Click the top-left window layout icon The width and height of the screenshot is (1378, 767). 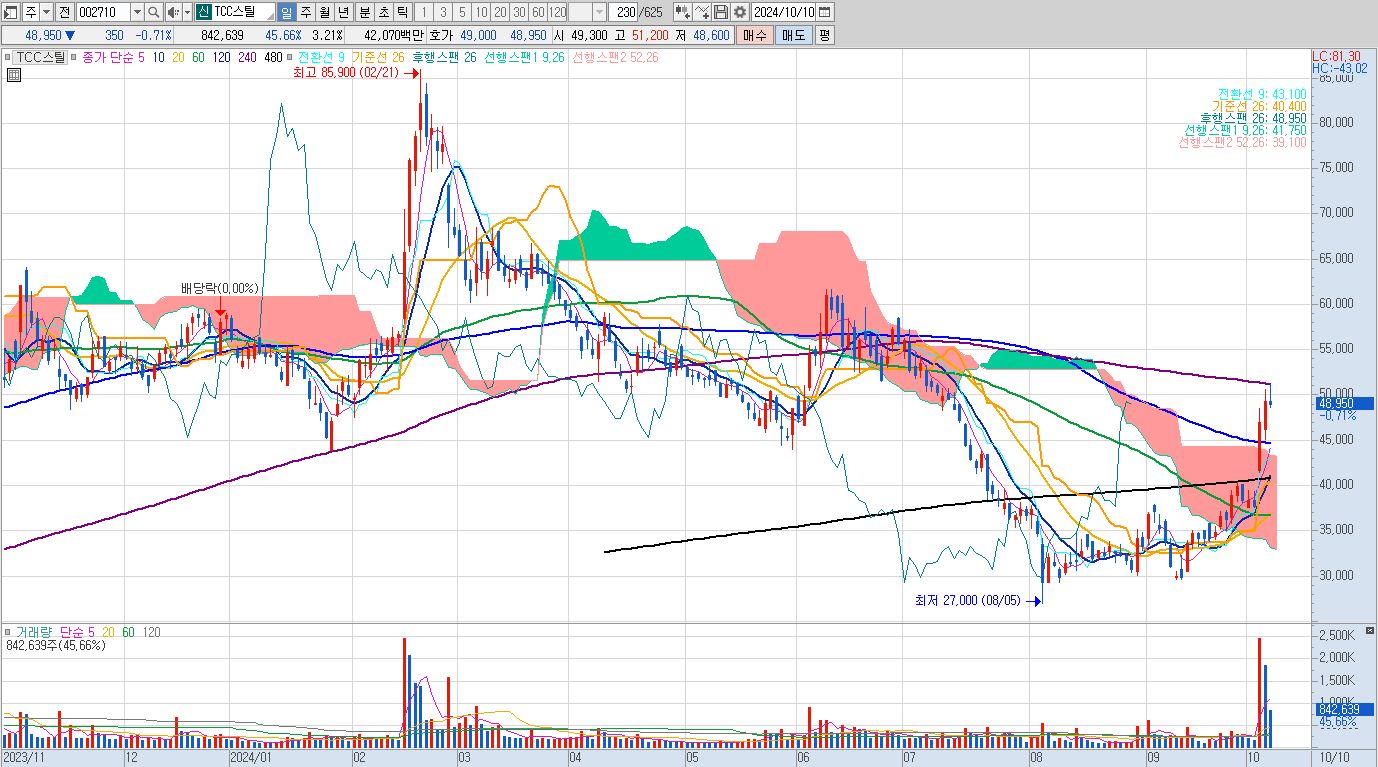point(11,12)
